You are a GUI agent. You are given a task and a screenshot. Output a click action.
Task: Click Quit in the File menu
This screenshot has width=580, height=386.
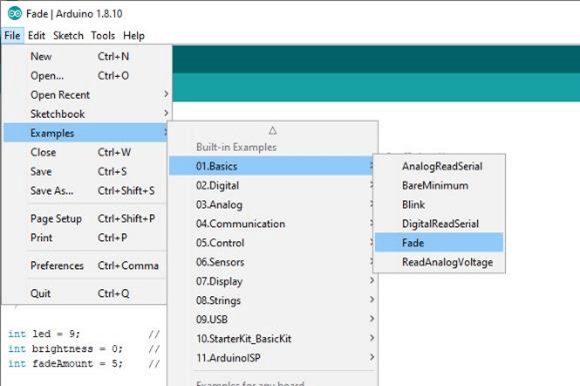pos(88,293)
